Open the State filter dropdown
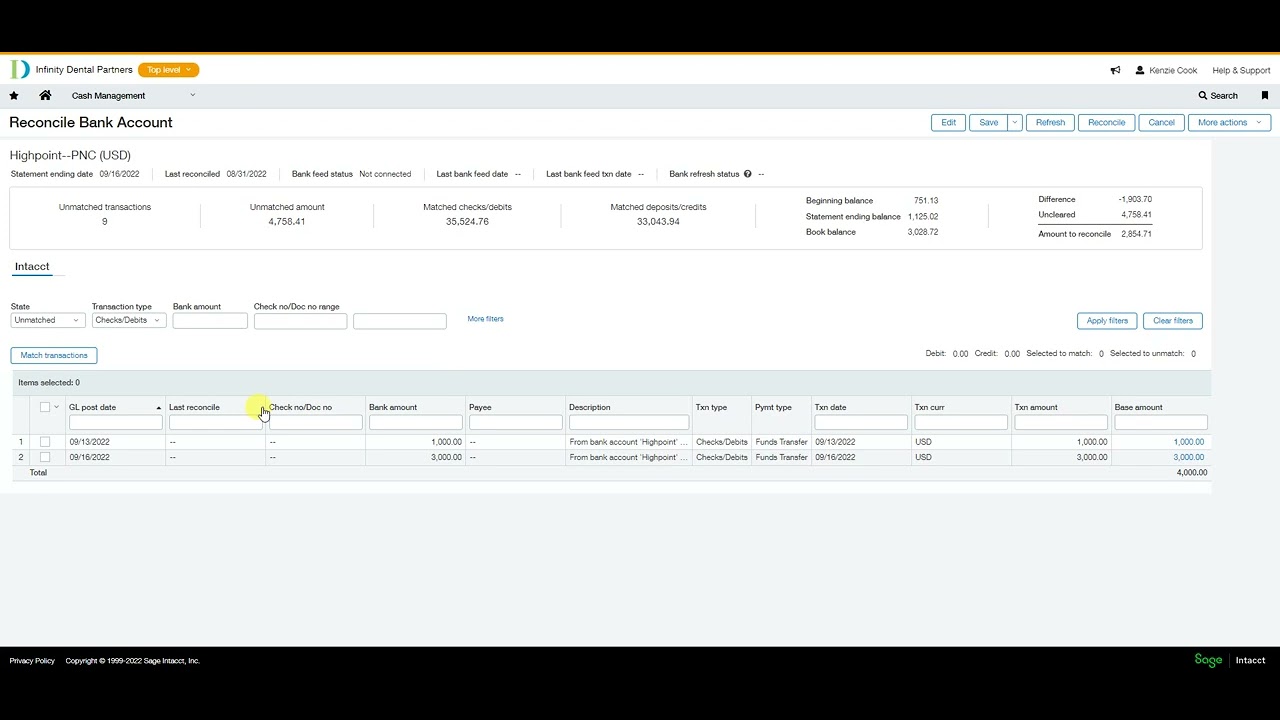The height and width of the screenshot is (720, 1280). coord(47,320)
